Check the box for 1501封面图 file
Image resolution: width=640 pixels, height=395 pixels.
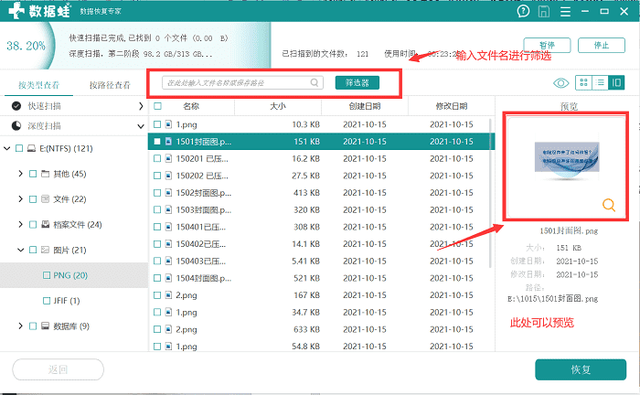point(157,142)
